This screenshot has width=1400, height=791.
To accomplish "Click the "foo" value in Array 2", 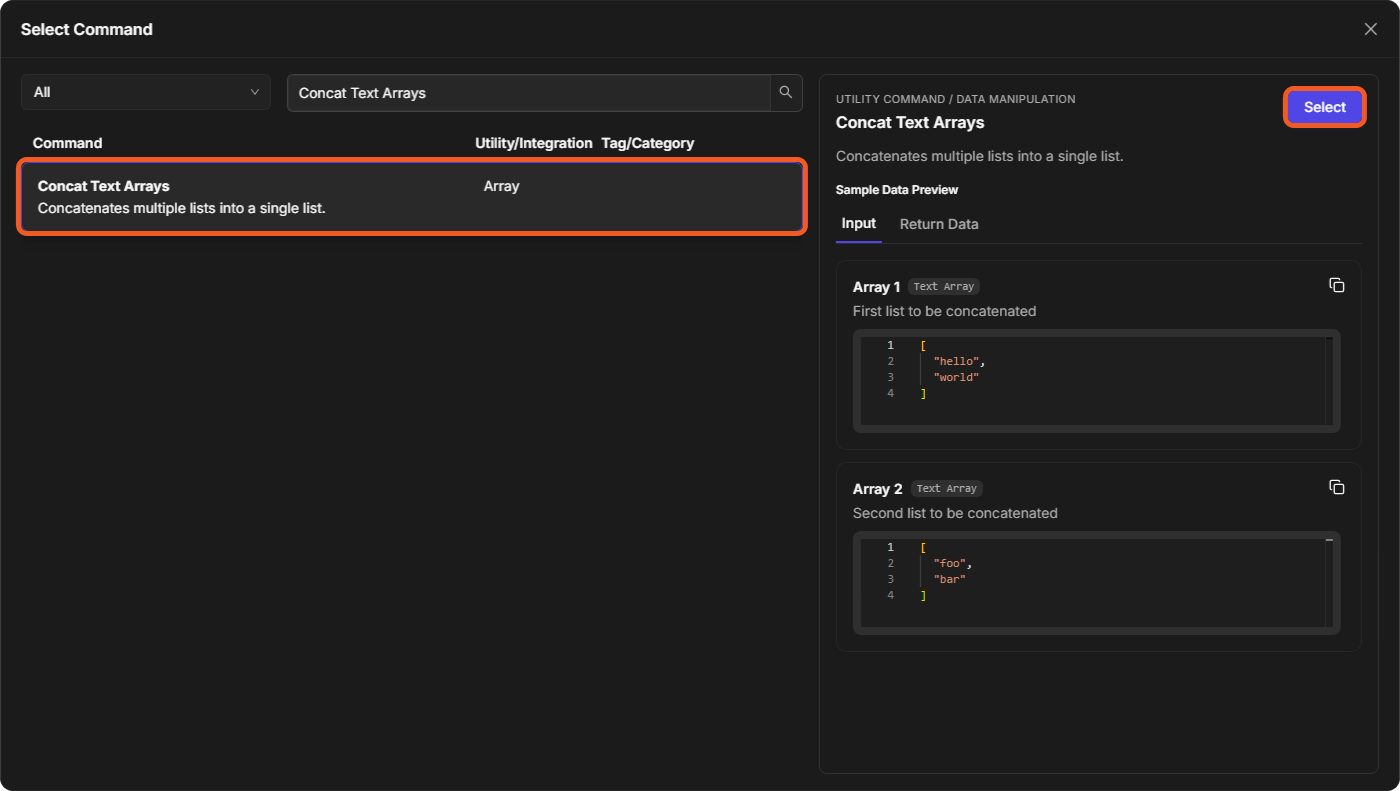I will [x=950, y=563].
